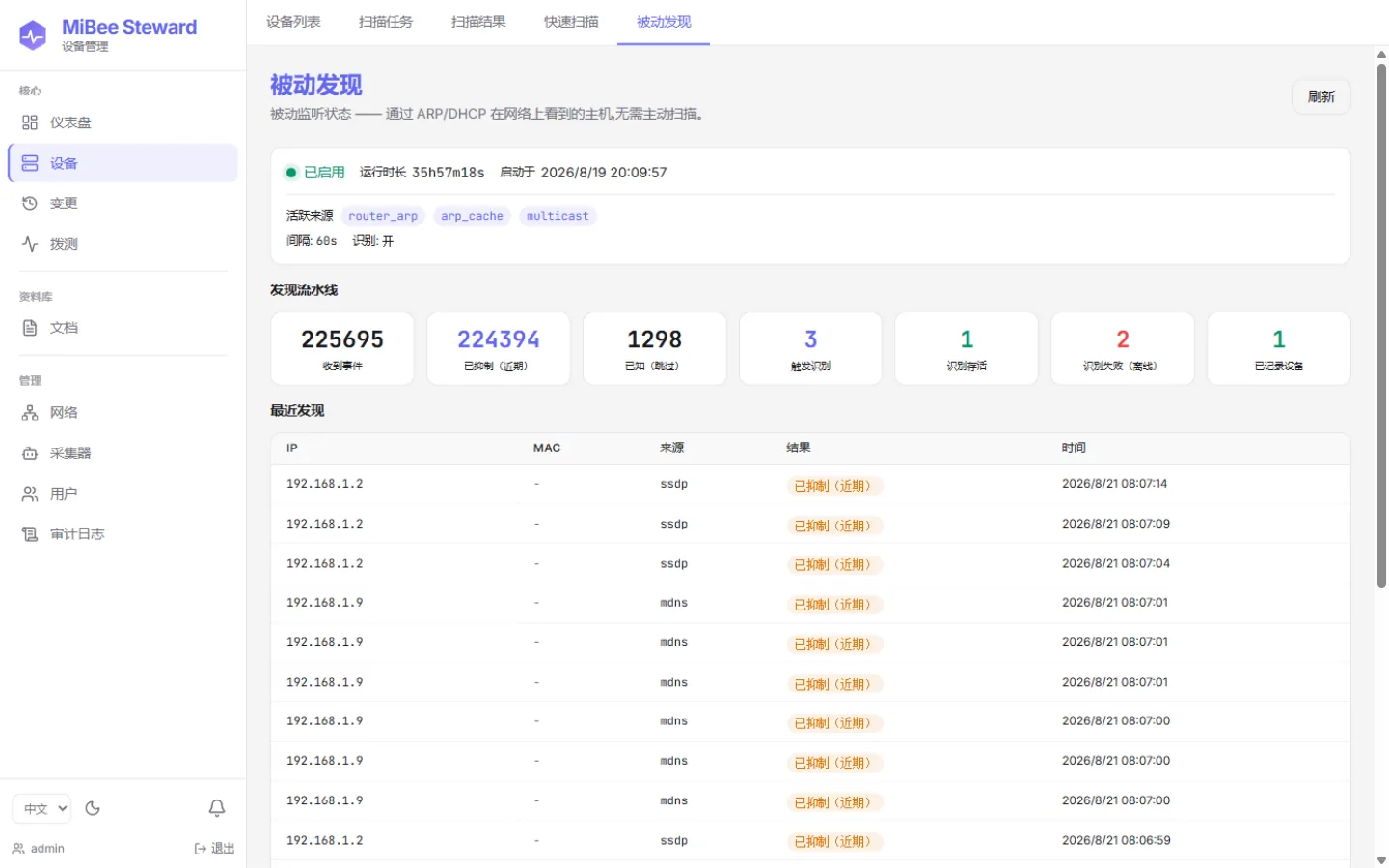Click 已抑制 badge in 08:06:59 row
Image resolution: width=1389 pixels, height=868 pixels.
click(x=834, y=842)
